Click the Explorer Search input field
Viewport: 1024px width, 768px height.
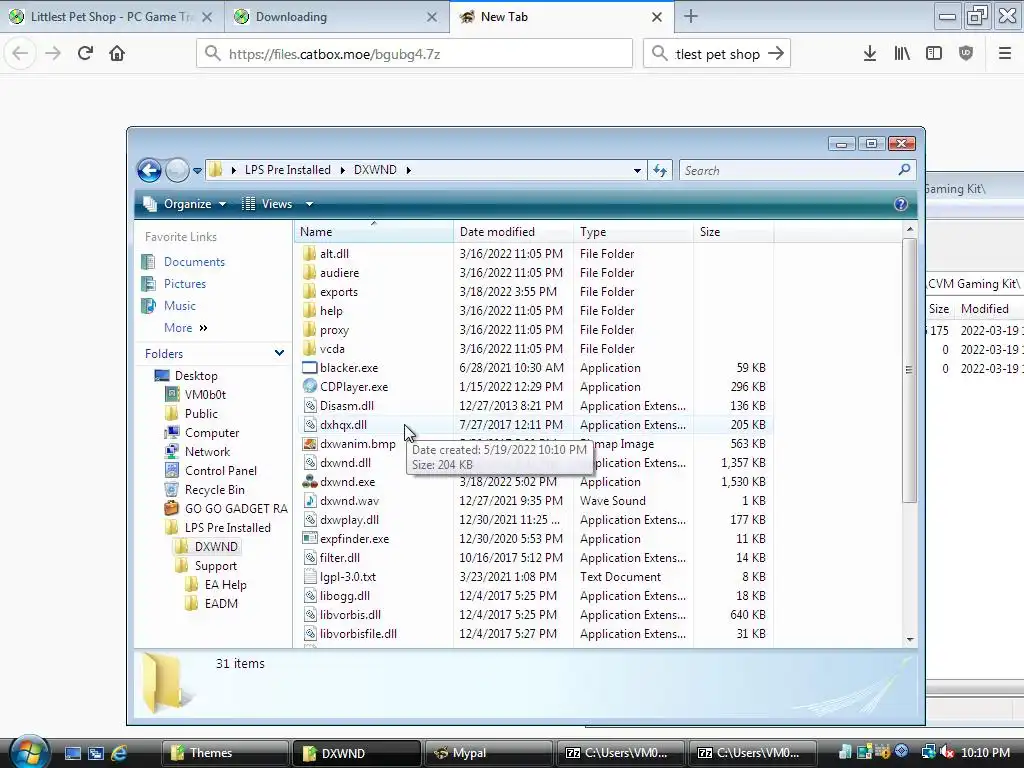(x=788, y=170)
